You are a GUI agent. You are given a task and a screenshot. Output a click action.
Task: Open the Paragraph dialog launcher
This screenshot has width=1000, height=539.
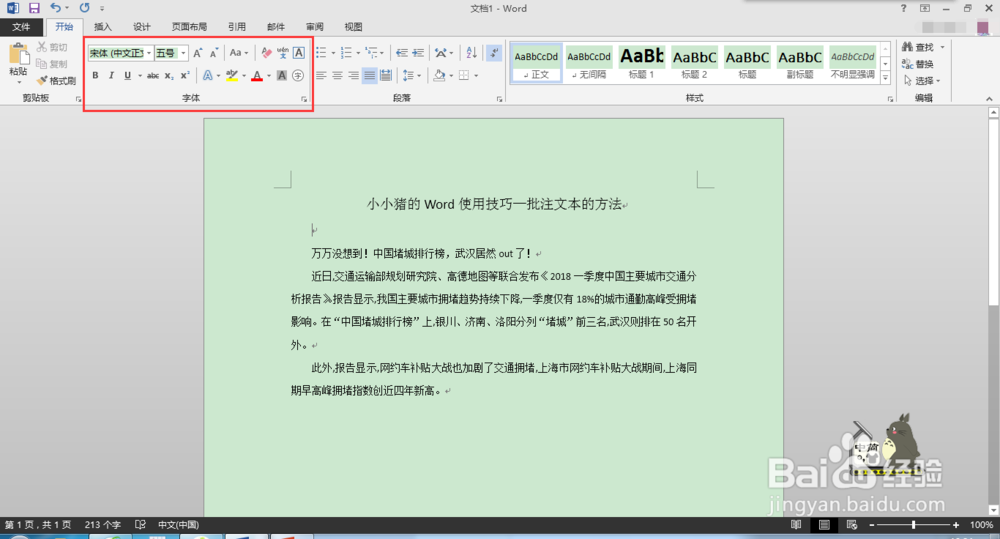point(499,99)
